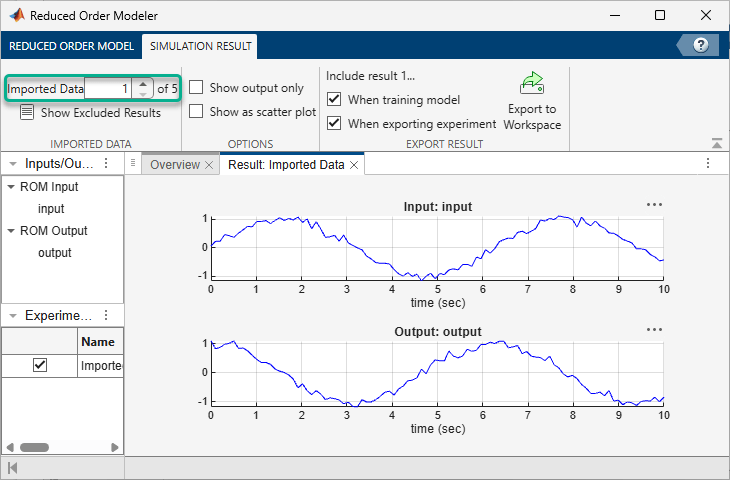Click the document tab list handle icon
The width and height of the screenshot is (730, 480).
[133, 163]
